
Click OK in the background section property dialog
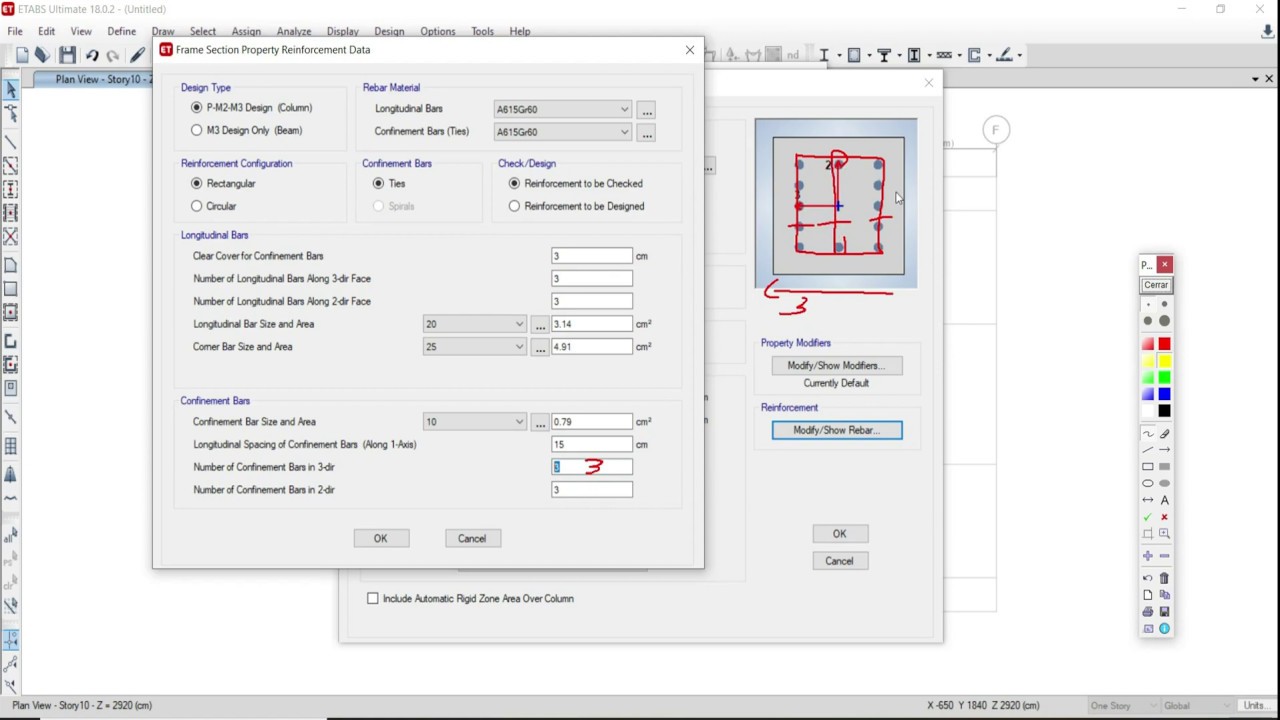pos(840,534)
